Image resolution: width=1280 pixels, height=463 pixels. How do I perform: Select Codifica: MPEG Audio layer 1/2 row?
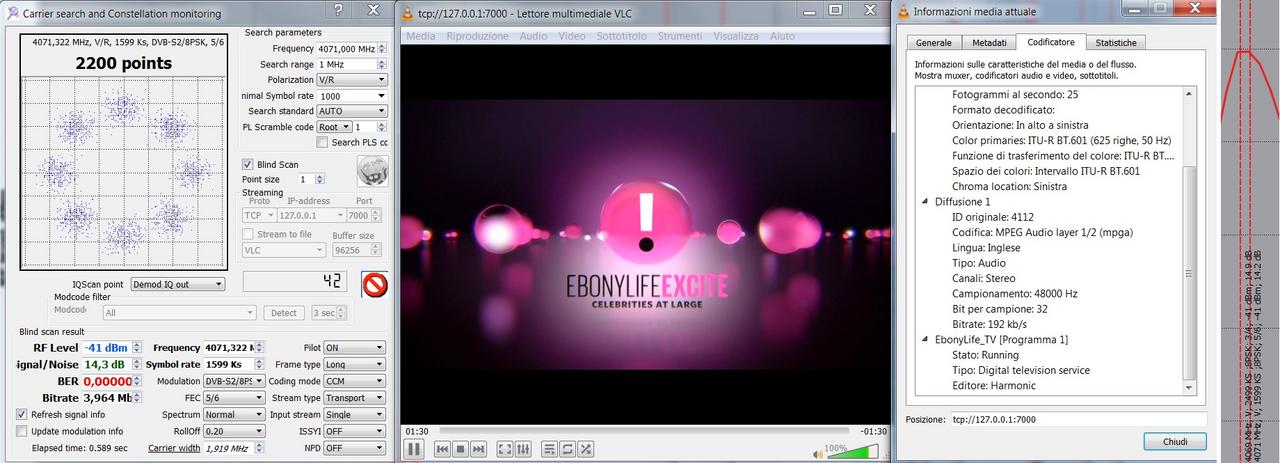point(1043,232)
